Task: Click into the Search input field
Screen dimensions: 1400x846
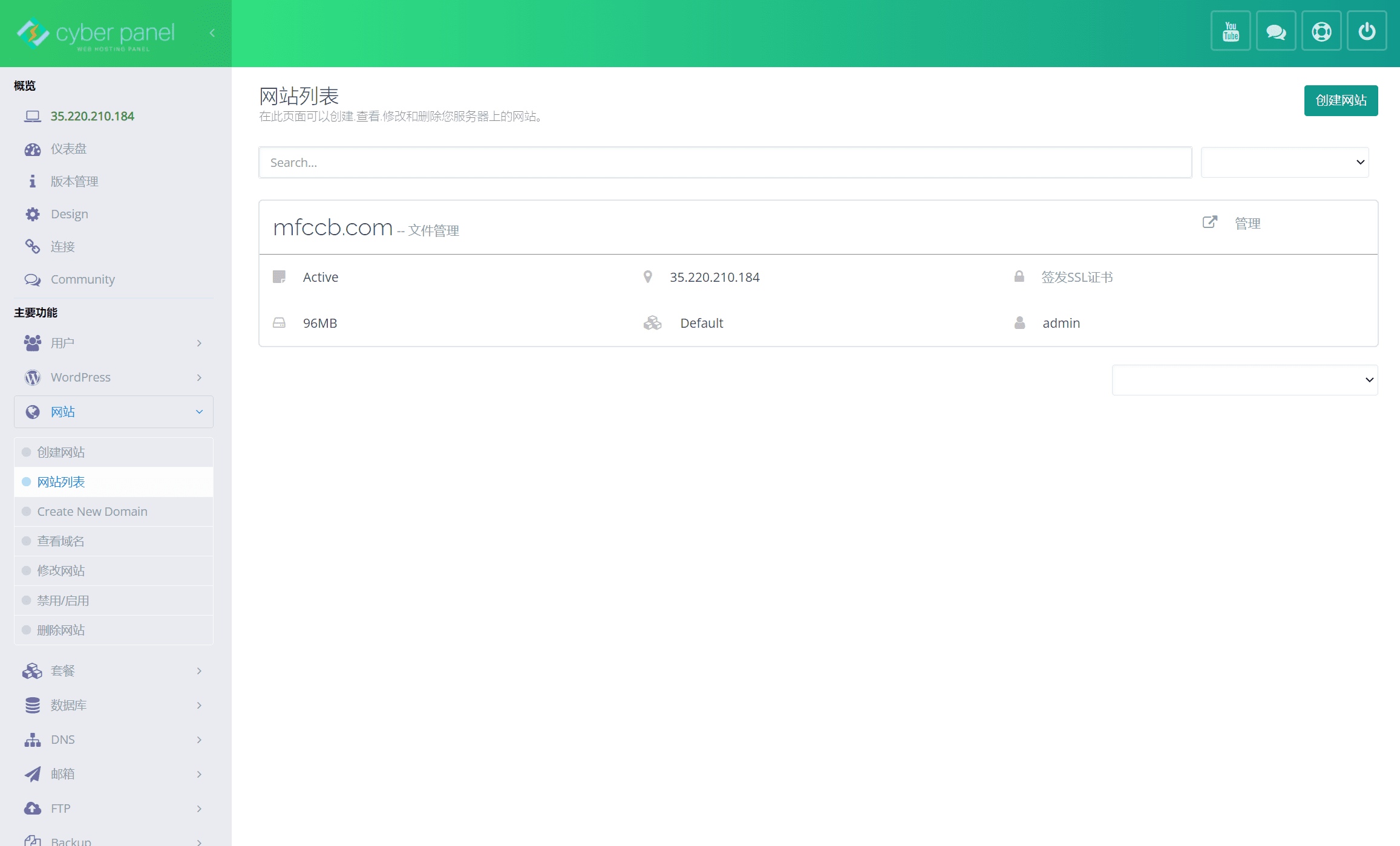Action: (725, 163)
